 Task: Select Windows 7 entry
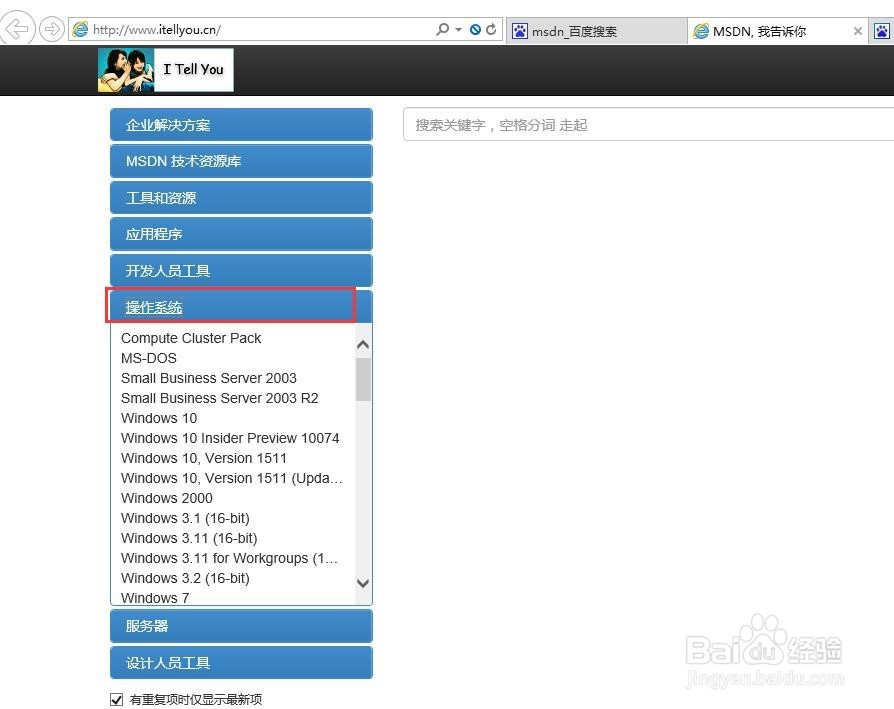(x=155, y=597)
